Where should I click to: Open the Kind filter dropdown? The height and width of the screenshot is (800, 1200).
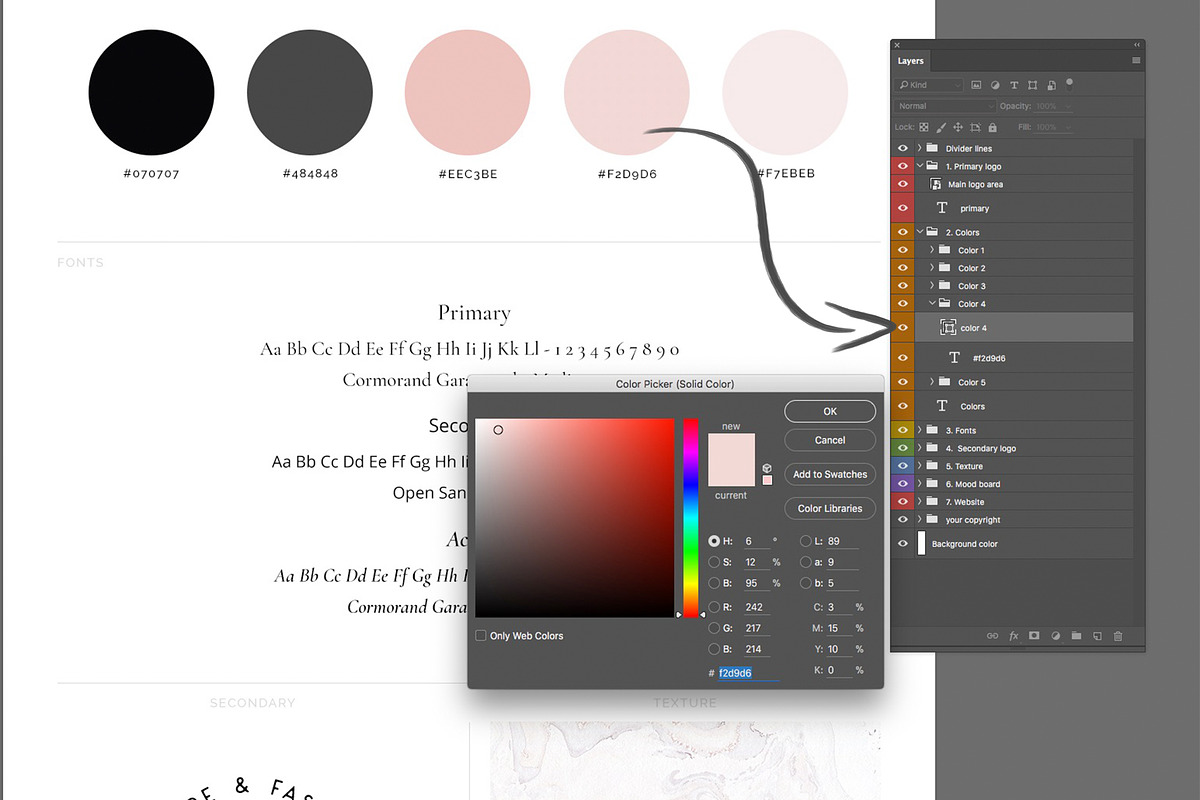pyautogui.click(x=930, y=86)
